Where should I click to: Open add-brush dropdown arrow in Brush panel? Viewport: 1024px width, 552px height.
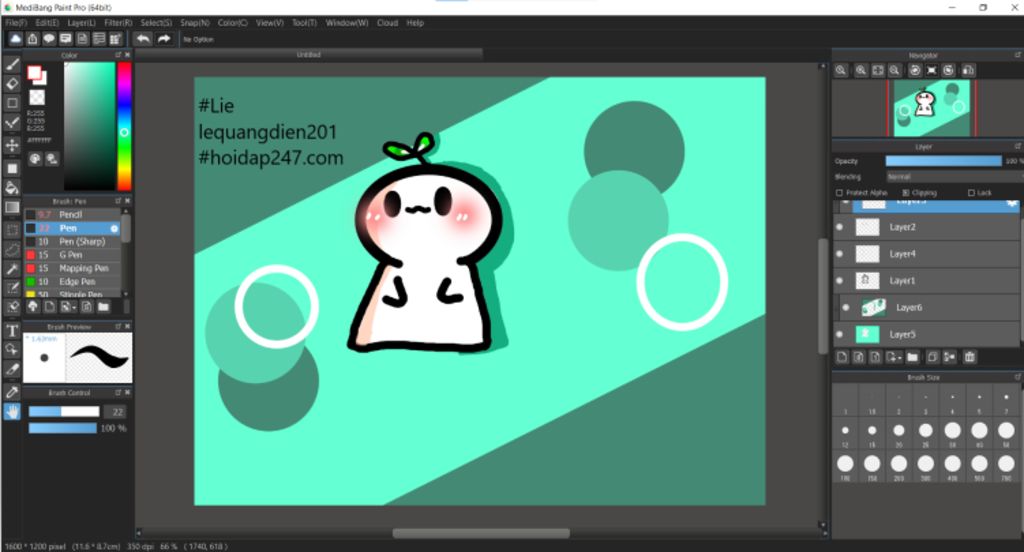pos(74,308)
